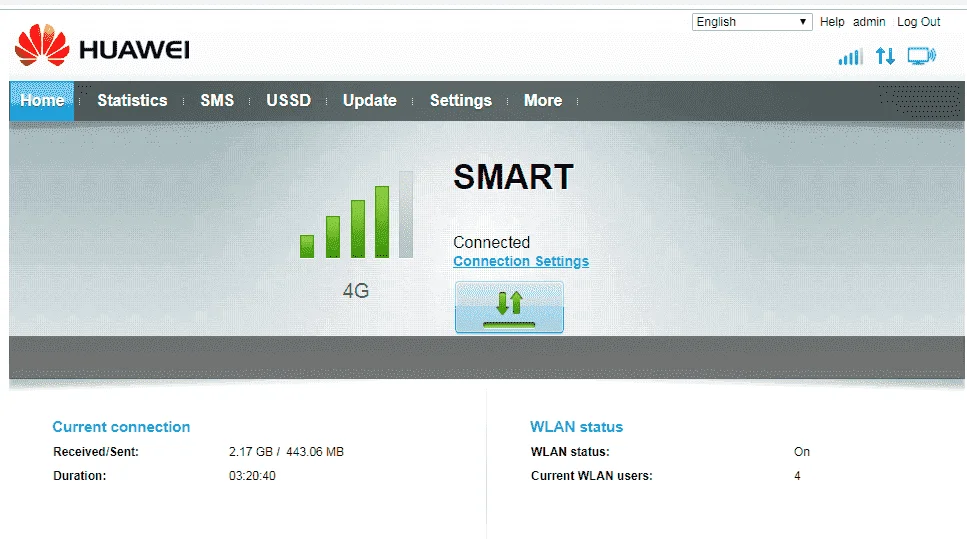Click the WLAN status heading

click(x=577, y=427)
